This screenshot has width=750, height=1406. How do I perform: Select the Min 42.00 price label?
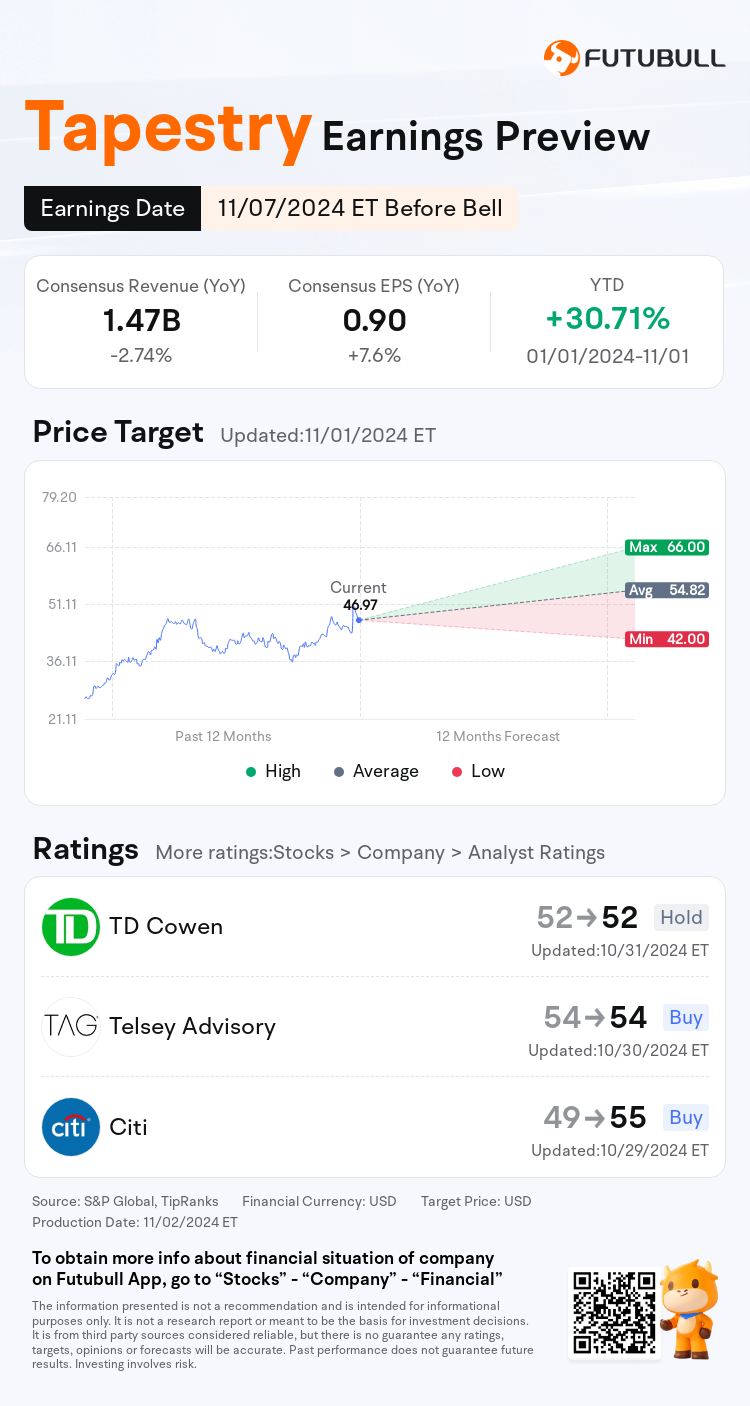pyautogui.click(x=666, y=639)
